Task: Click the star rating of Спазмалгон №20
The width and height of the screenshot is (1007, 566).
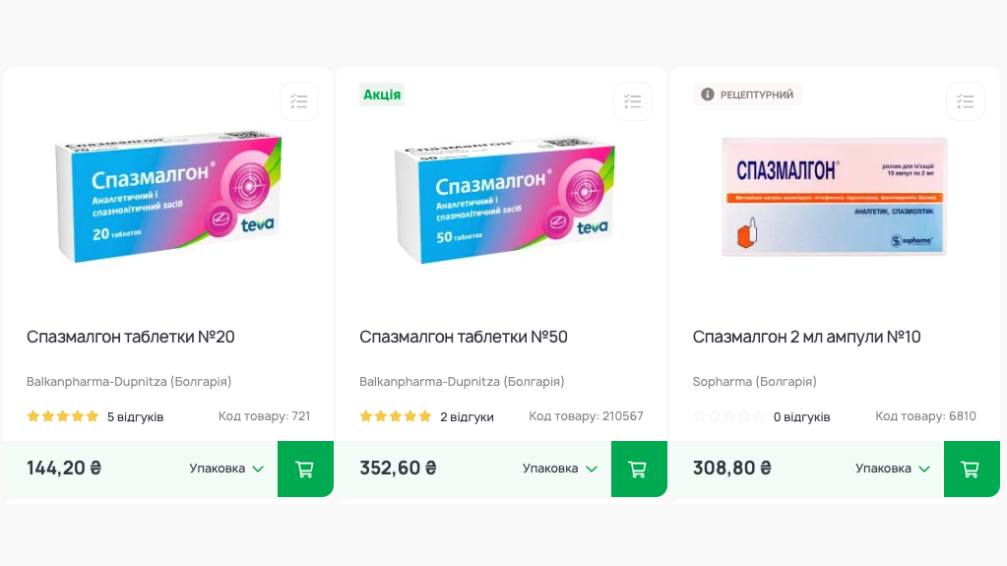Action: (x=62, y=416)
